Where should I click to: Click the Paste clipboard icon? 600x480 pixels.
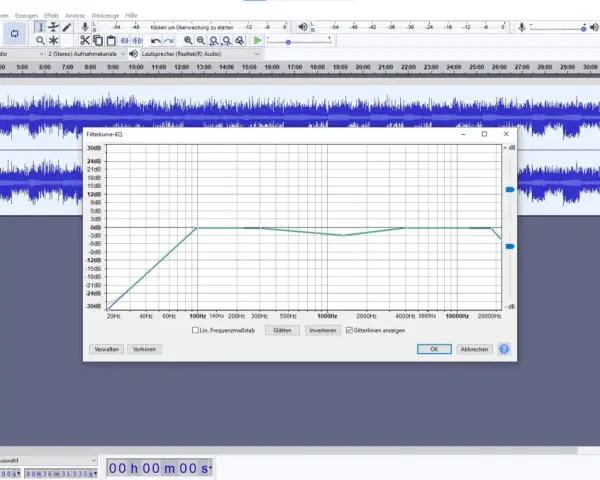pos(111,40)
